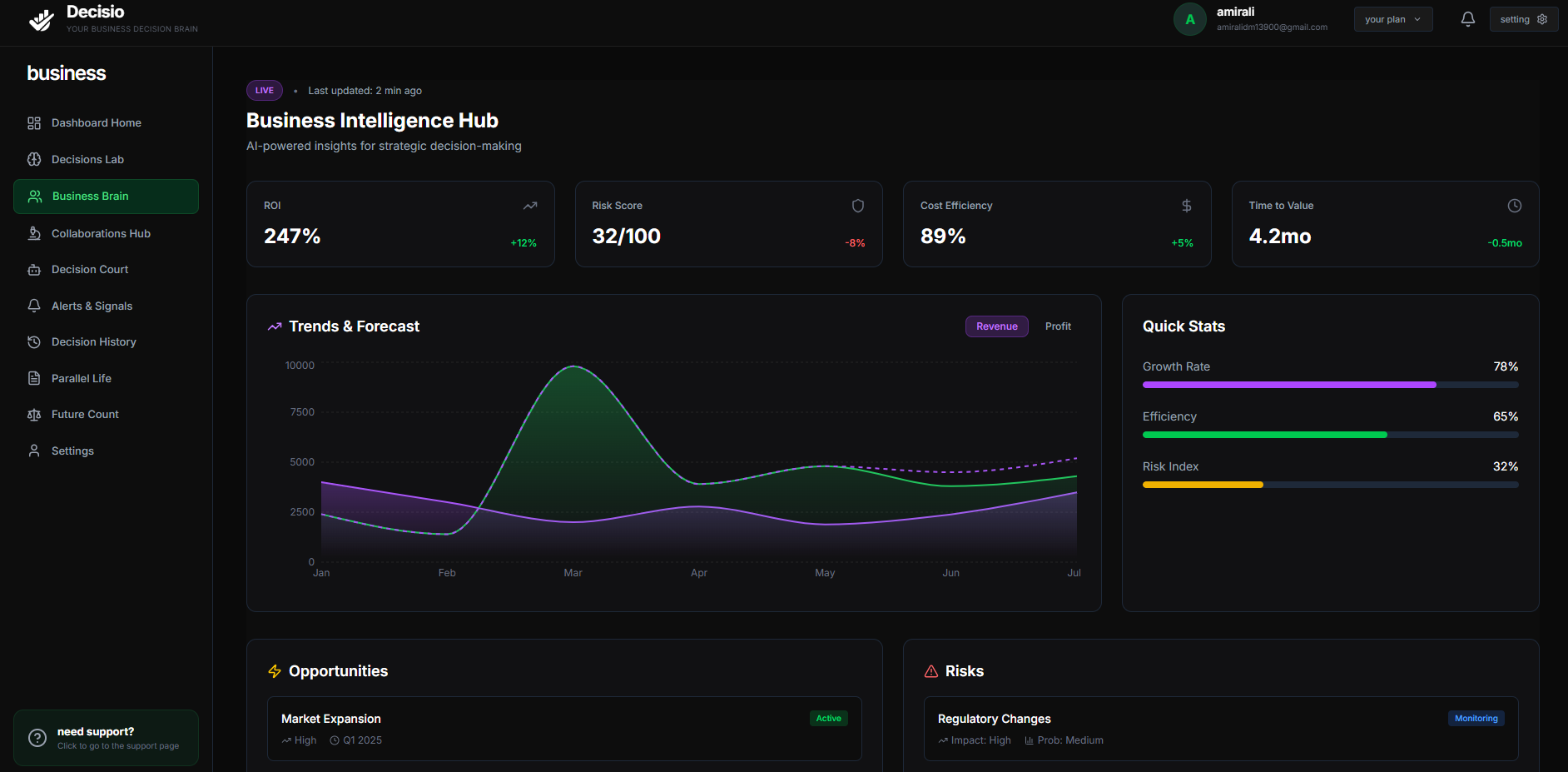Click the ROI +12% change value
The width and height of the screenshot is (1568, 772).
click(523, 243)
